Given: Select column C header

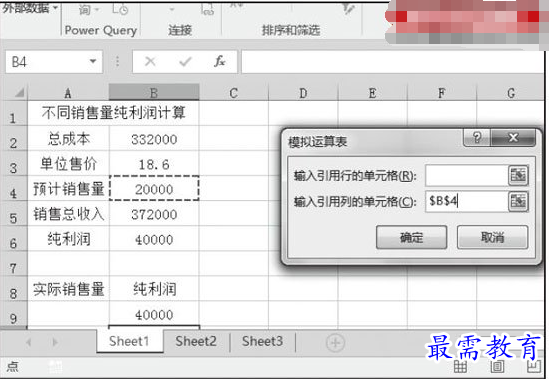Looking at the screenshot, I should point(234,93).
